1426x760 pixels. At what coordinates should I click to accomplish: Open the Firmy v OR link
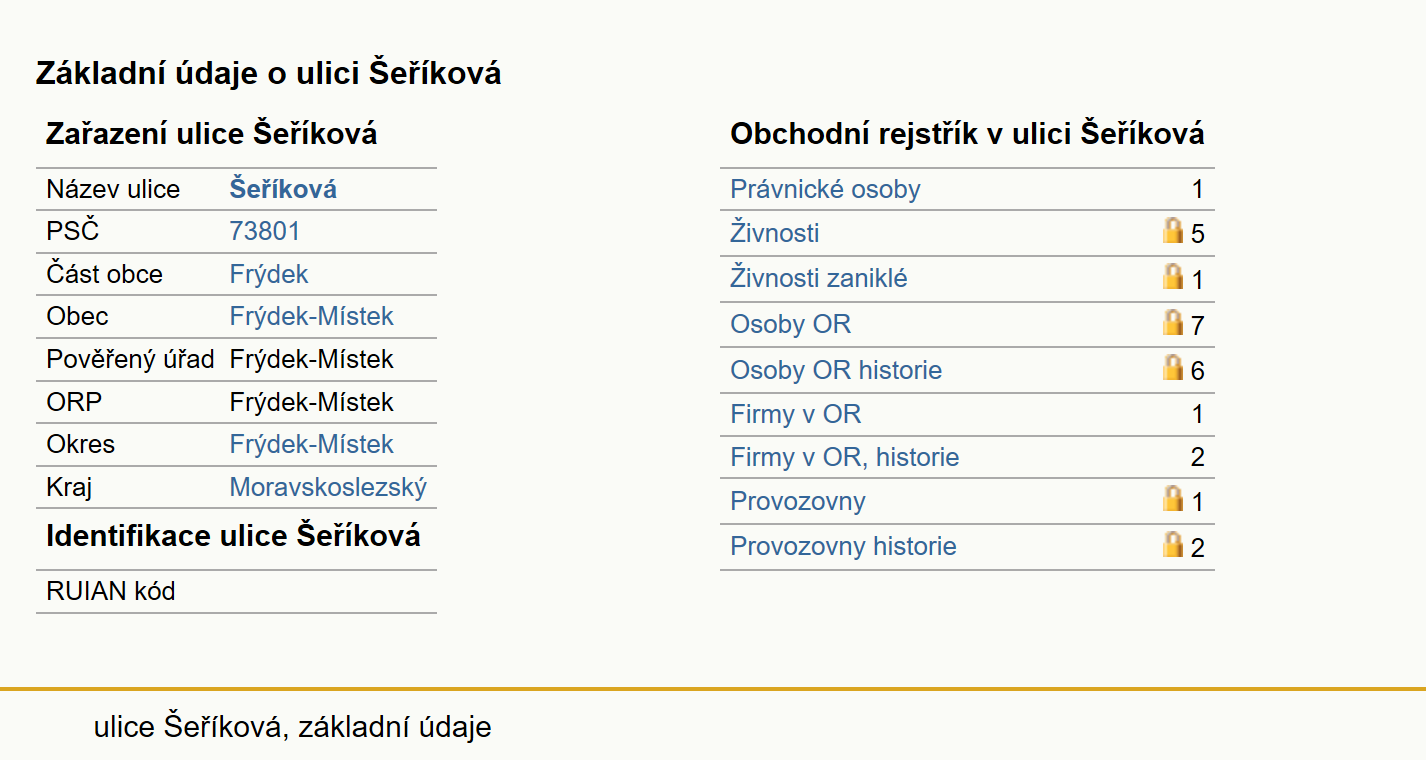(796, 414)
